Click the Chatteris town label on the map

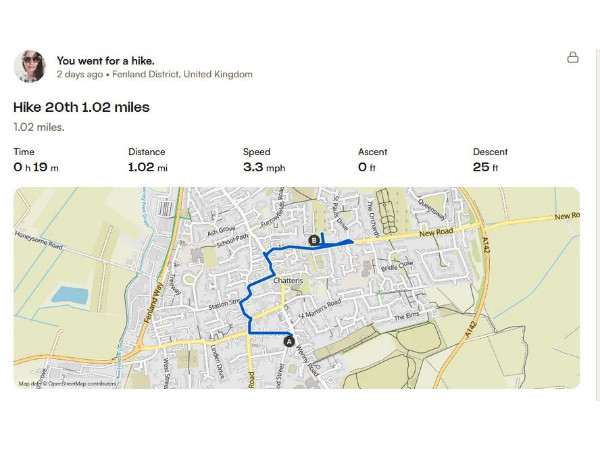point(288,281)
